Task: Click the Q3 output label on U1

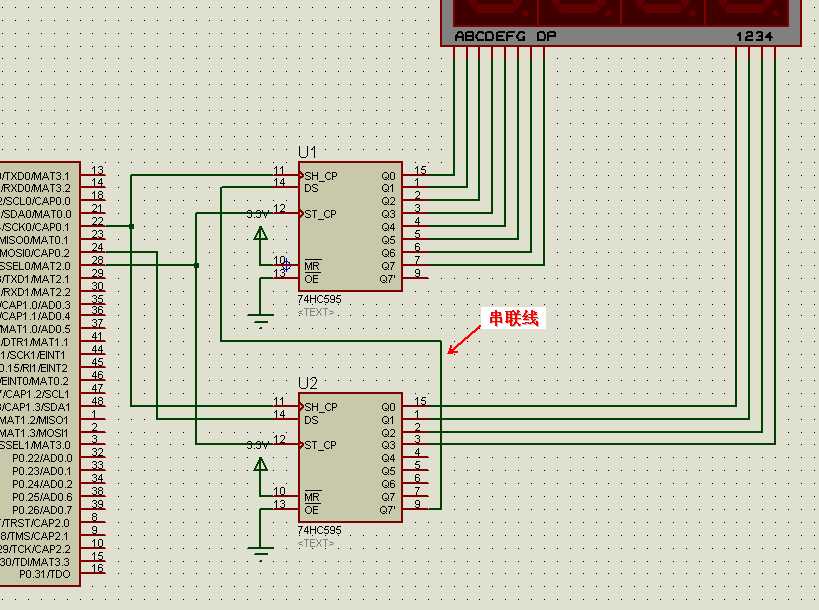Action: 388,214
